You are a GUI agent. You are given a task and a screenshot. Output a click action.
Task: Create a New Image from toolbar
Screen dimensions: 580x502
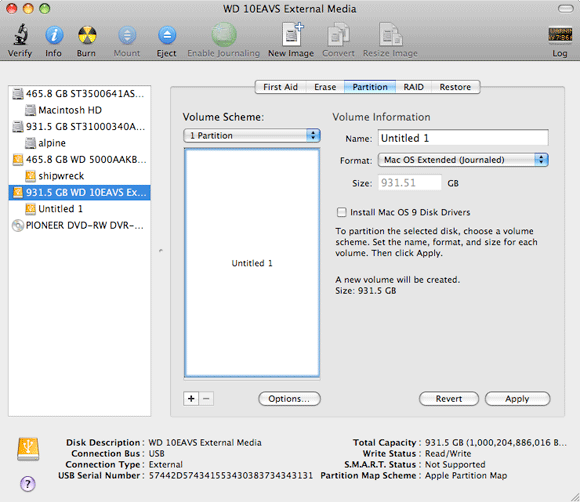[x=292, y=34]
